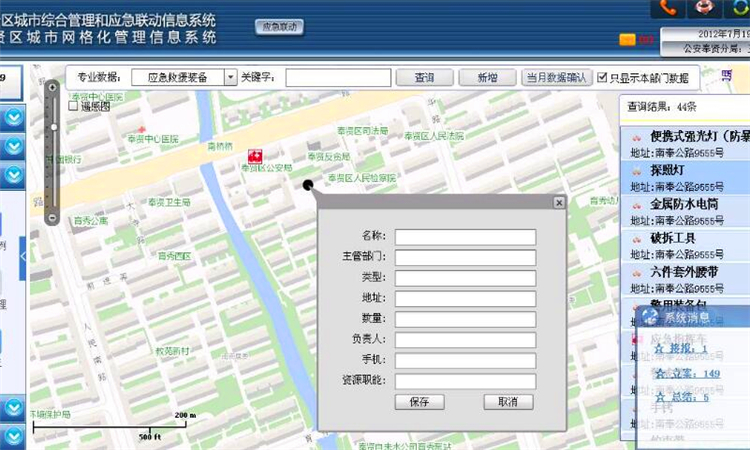Viewport: 750px width, 450px height.
Task: Click the map zoom-in plus button
Action: pyautogui.click(x=52, y=88)
